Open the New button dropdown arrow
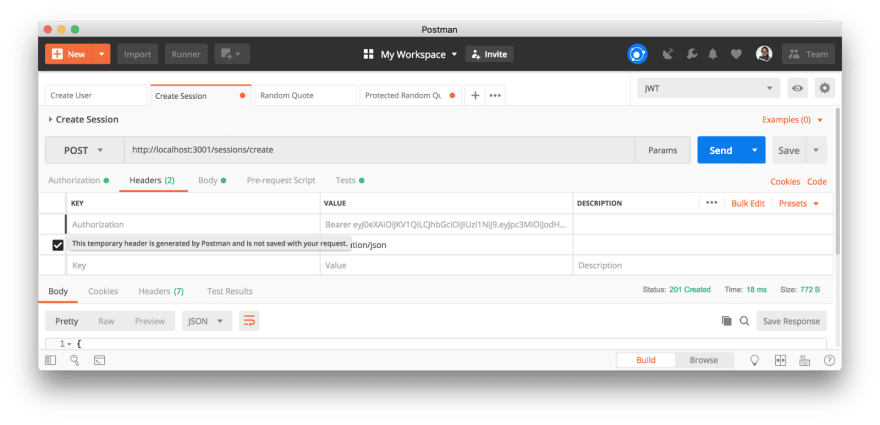 (102, 54)
